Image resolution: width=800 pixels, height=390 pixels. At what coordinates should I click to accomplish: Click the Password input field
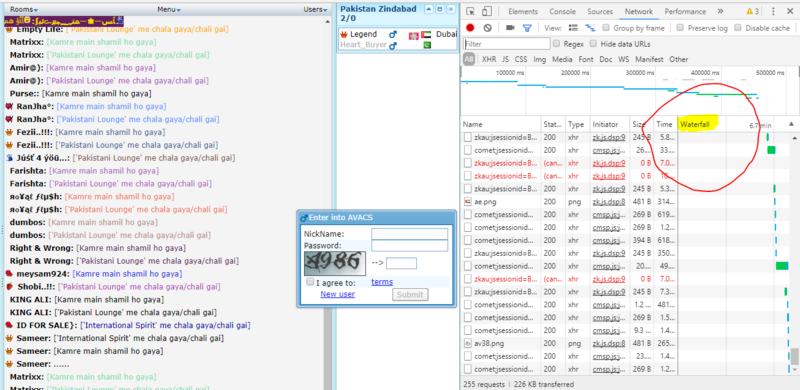pos(409,246)
